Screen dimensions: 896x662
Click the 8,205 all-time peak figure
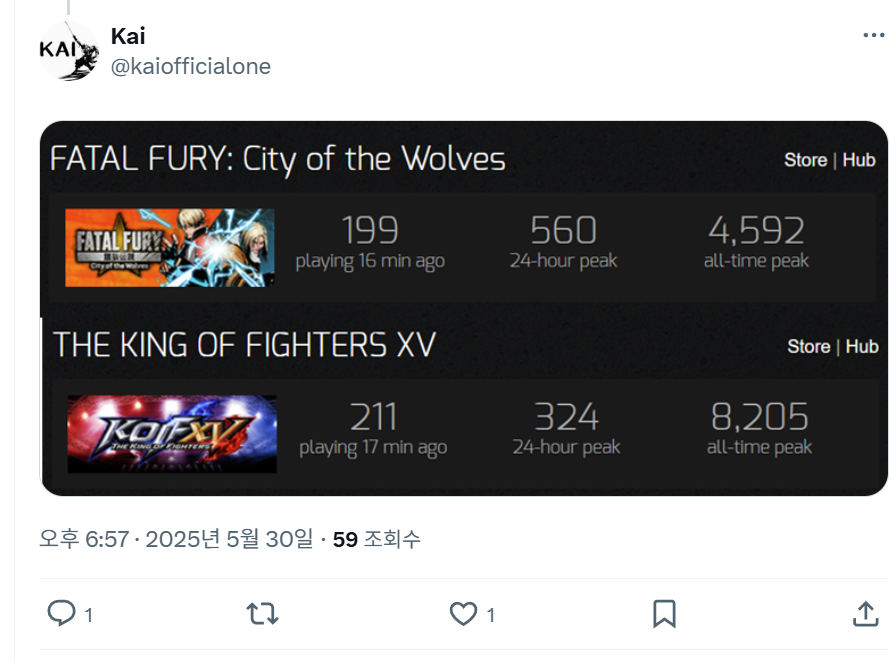click(759, 417)
